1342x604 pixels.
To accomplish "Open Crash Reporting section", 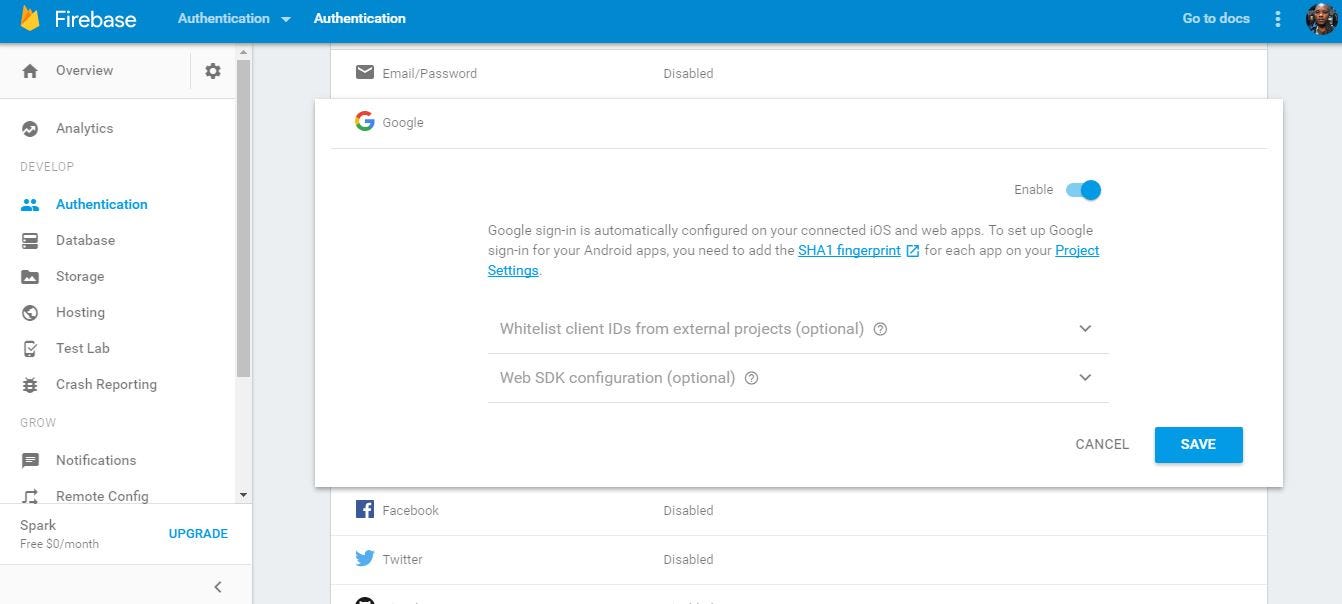I will [106, 384].
